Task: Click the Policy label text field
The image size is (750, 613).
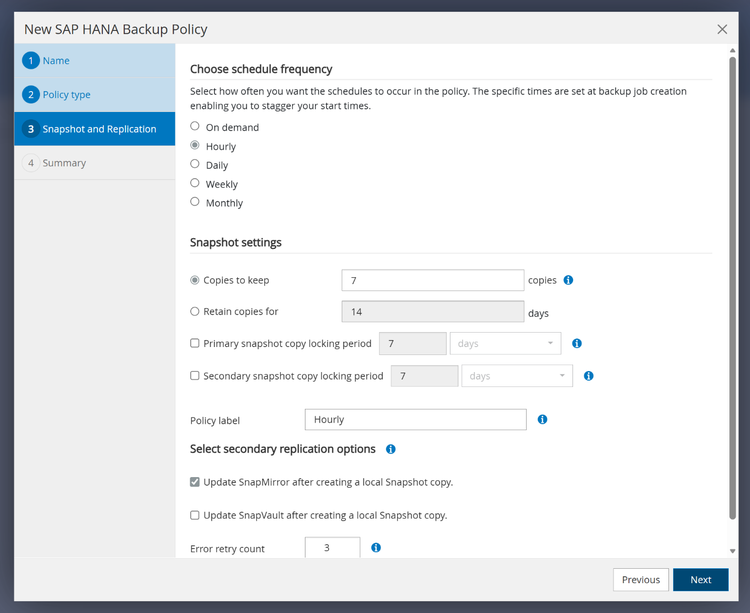Action: [416, 419]
